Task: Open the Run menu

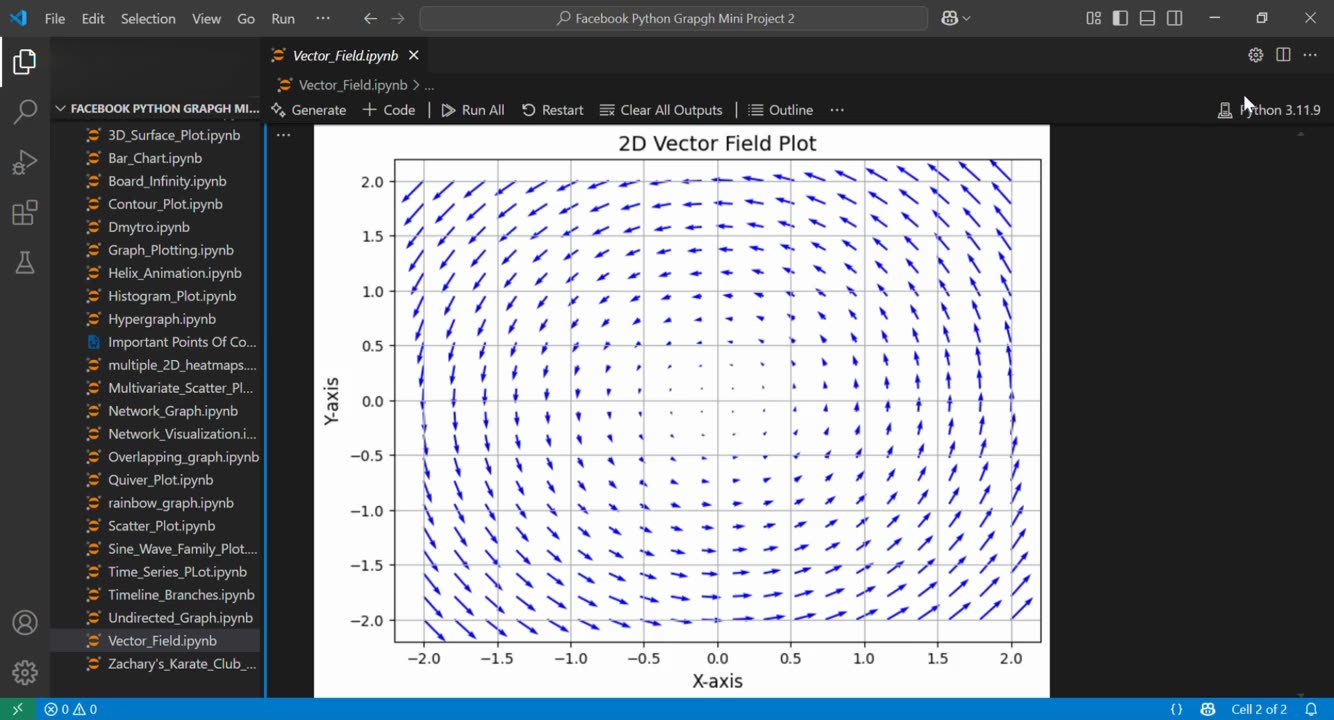Action: coord(283,18)
